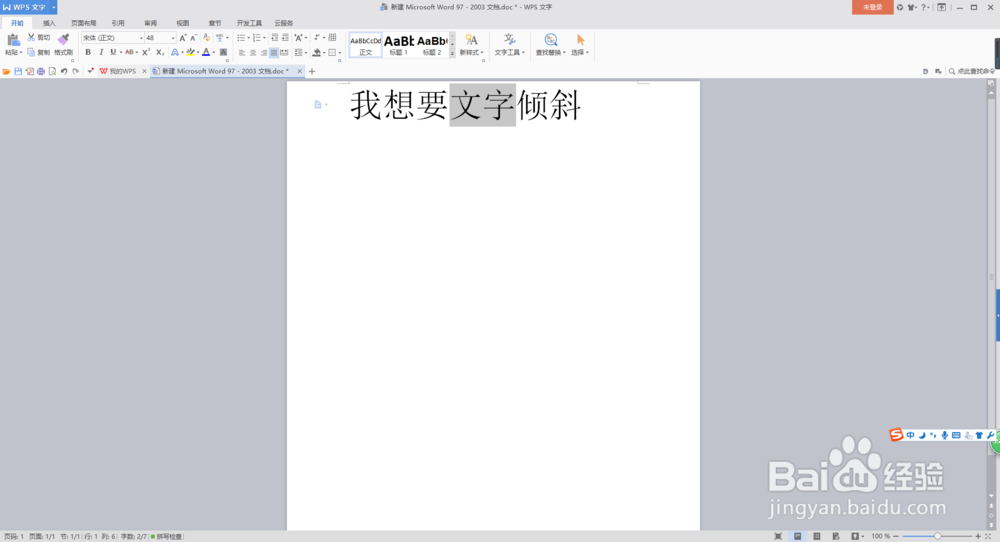Viewport: 1000px width, 542px height.
Task: Click the Sogou input method S logo
Action: 896,435
